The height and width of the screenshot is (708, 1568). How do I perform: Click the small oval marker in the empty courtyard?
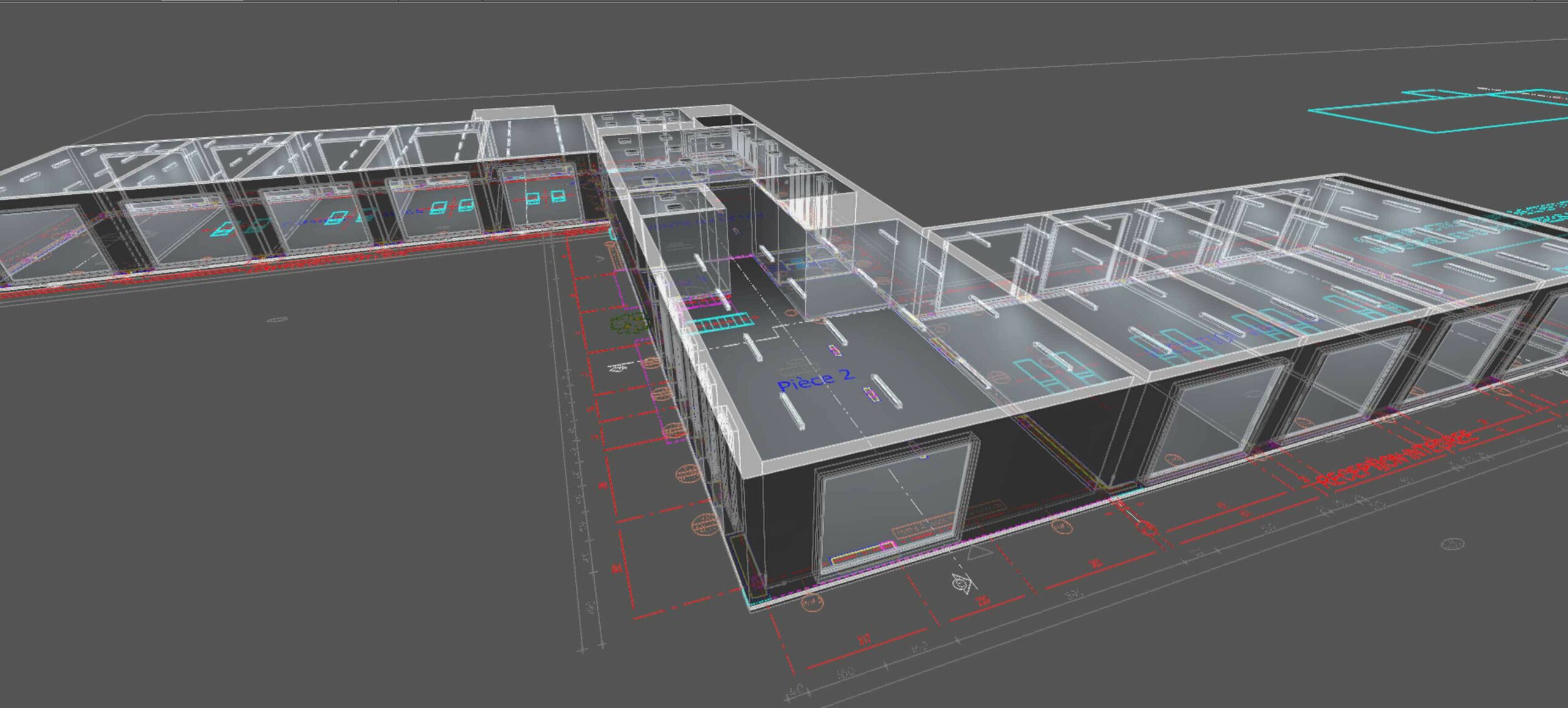tap(277, 320)
